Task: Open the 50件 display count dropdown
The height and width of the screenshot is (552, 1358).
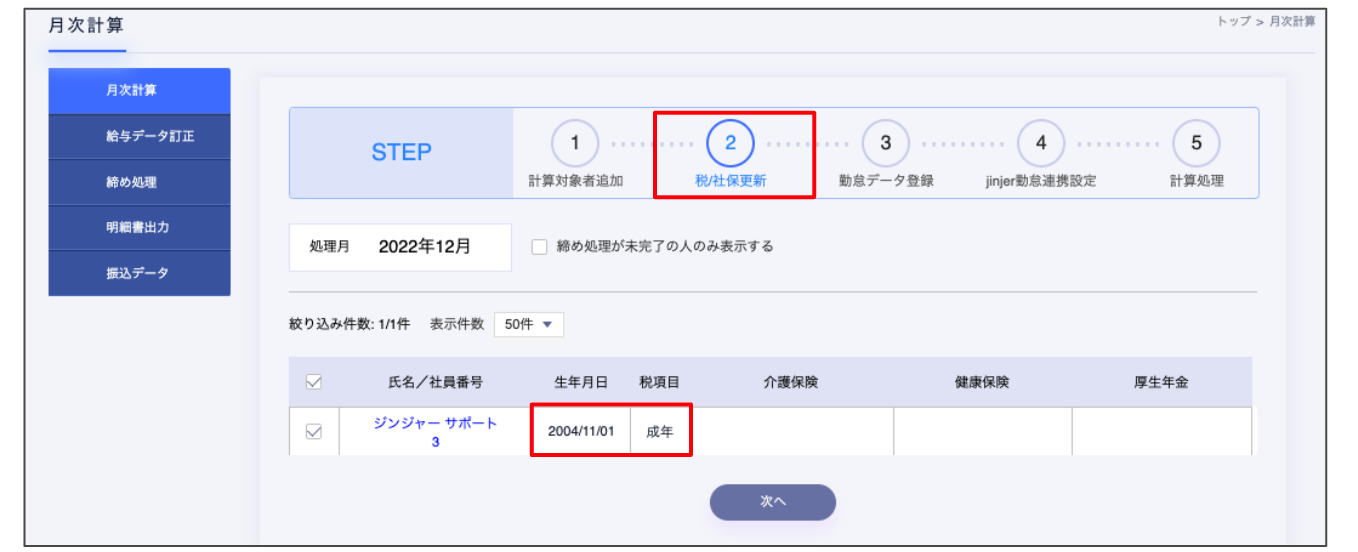Action: pos(529,325)
